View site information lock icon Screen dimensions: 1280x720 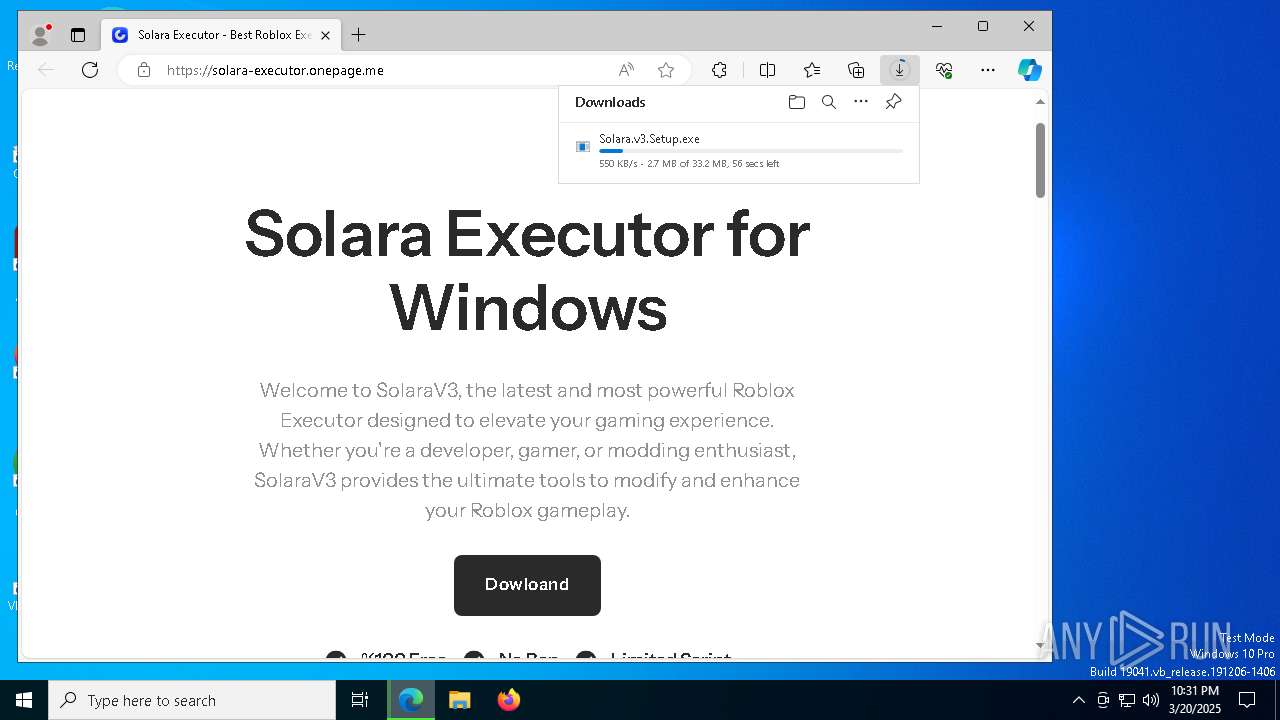point(144,70)
